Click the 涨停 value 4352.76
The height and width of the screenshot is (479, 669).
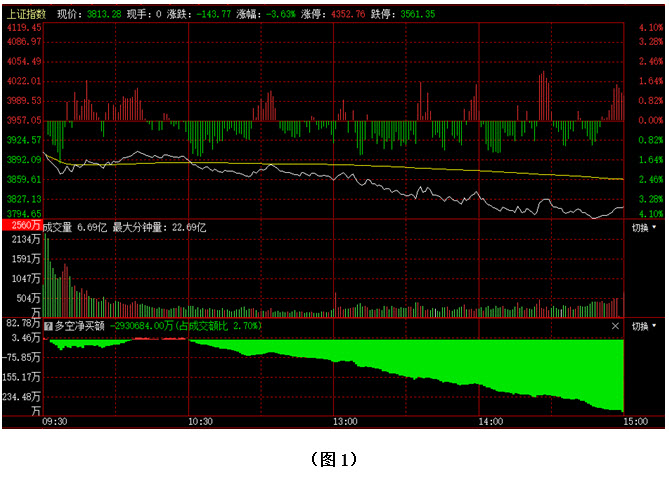point(346,15)
